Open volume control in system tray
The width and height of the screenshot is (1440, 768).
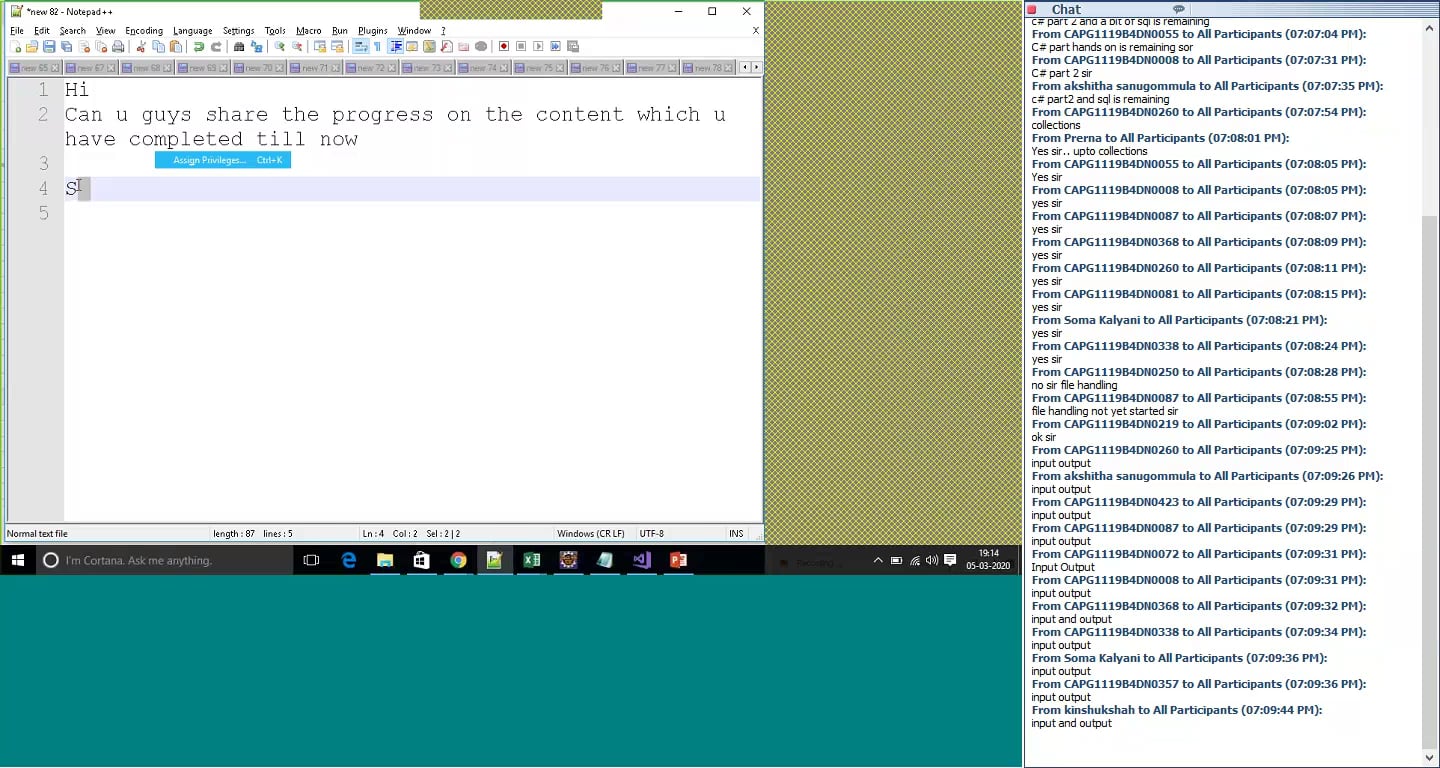(x=932, y=560)
